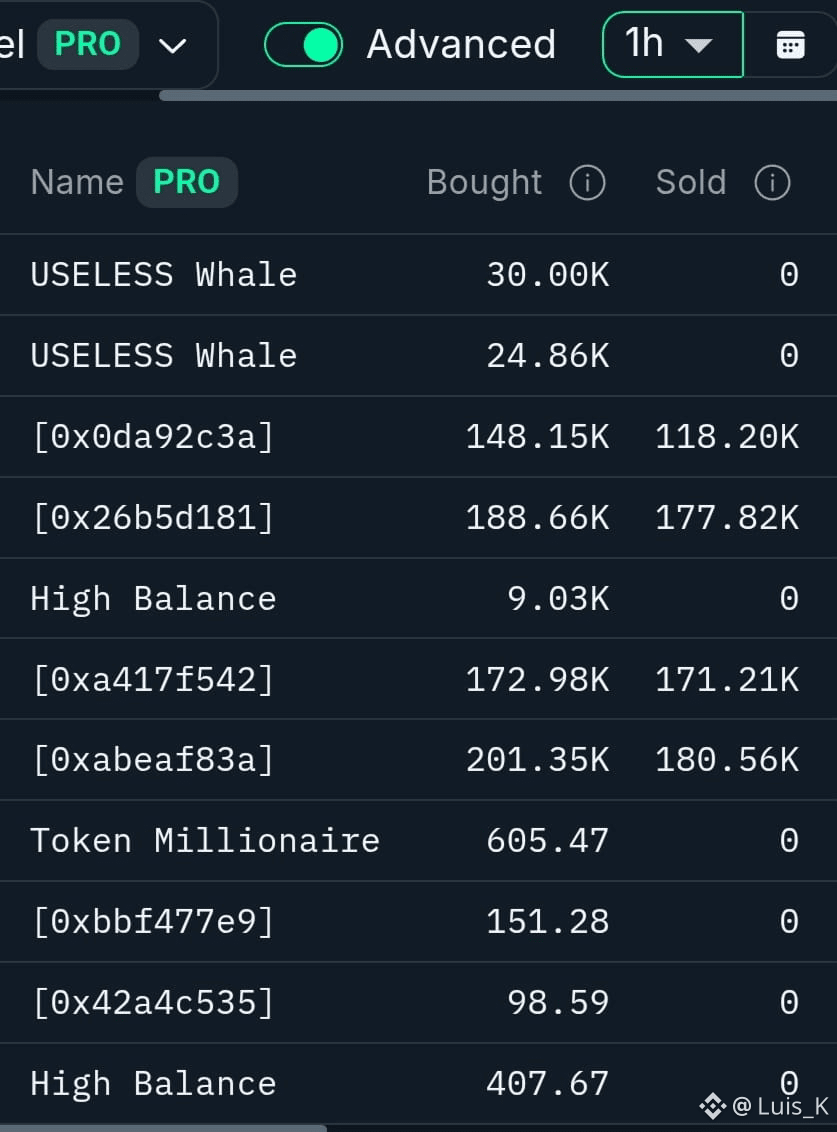The height and width of the screenshot is (1132, 837).
Task: Open wallet address [0x26b5d181]
Action: click(x=153, y=518)
